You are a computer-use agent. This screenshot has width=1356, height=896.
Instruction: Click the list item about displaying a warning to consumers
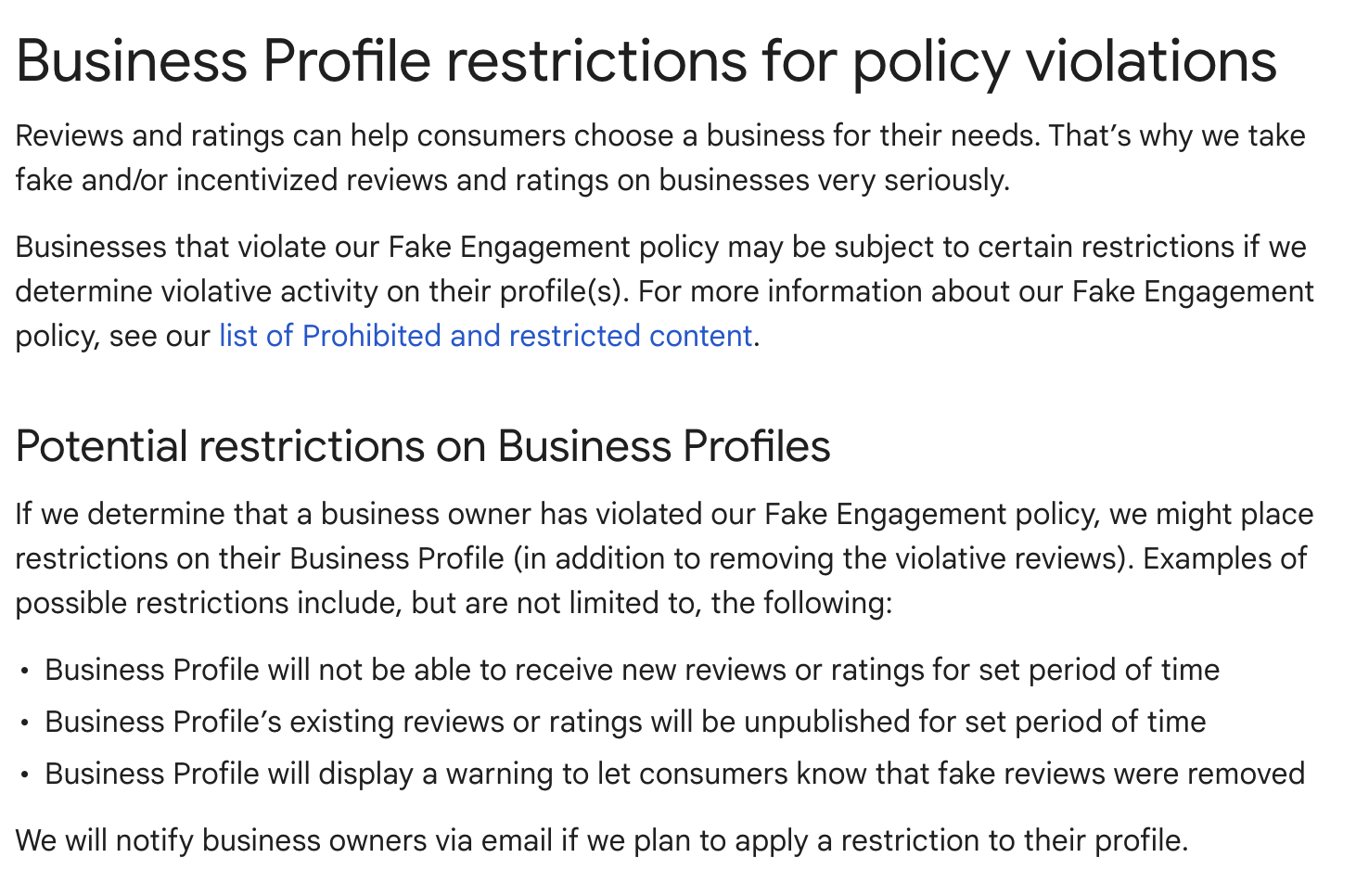(x=674, y=774)
